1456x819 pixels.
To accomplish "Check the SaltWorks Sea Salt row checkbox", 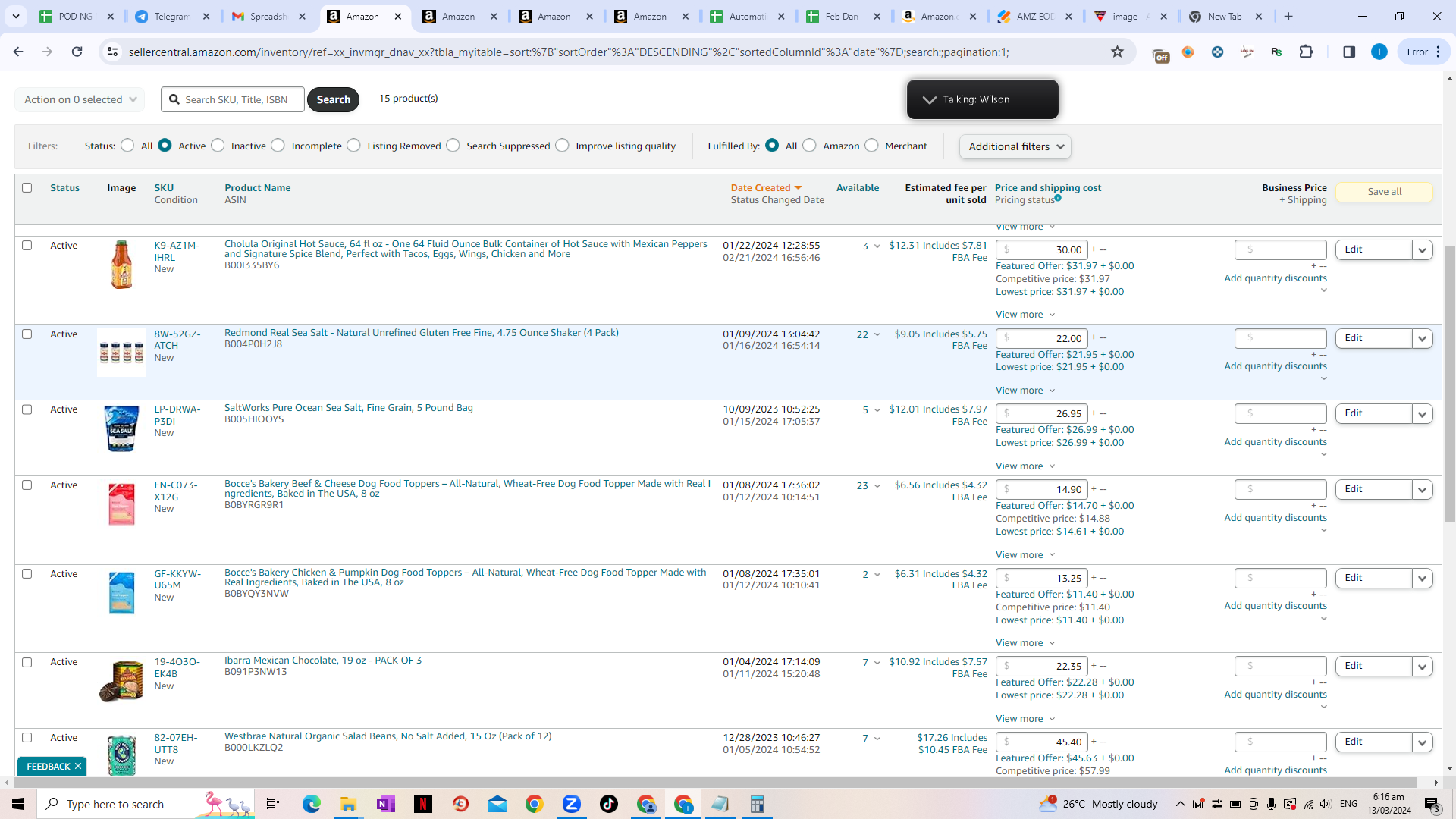I will coord(27,409).
